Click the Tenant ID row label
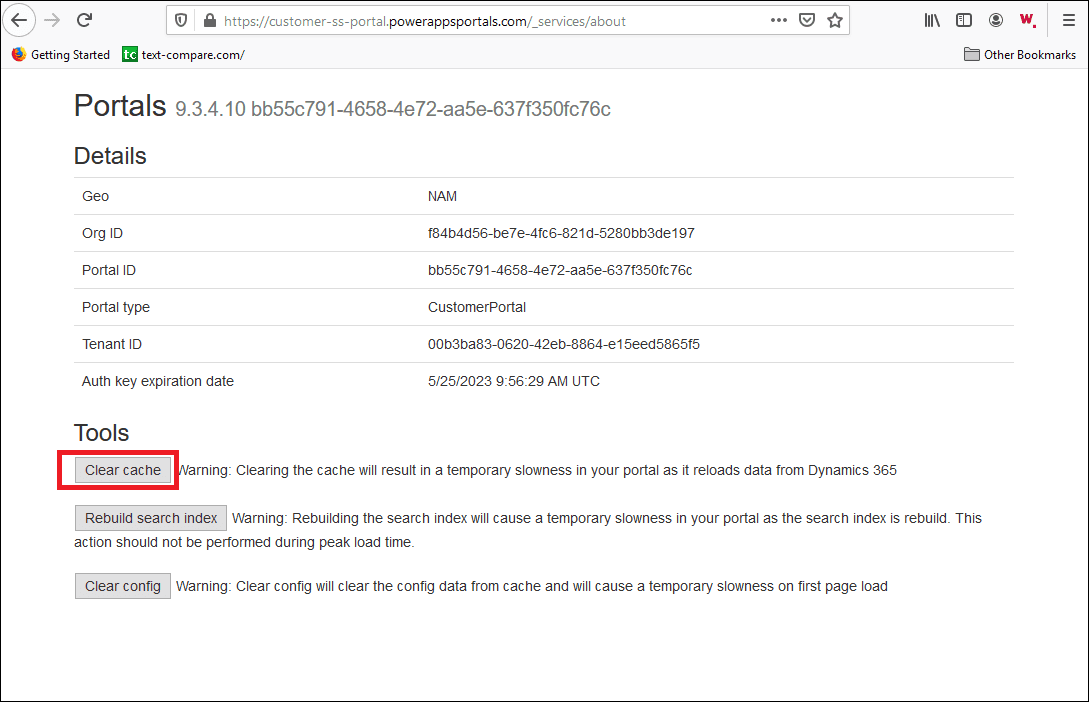This screenshot has width=1089, height=702. click(112, 344)
